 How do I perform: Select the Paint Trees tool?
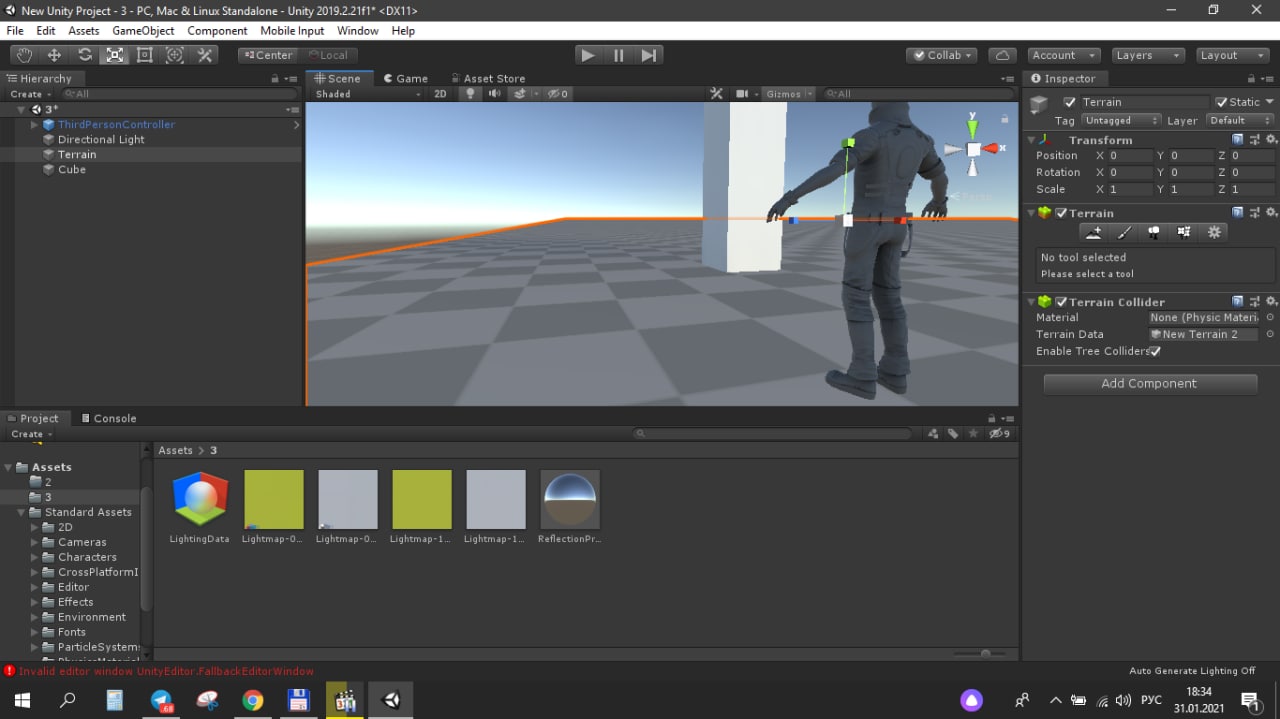(x=1154, y=232)
